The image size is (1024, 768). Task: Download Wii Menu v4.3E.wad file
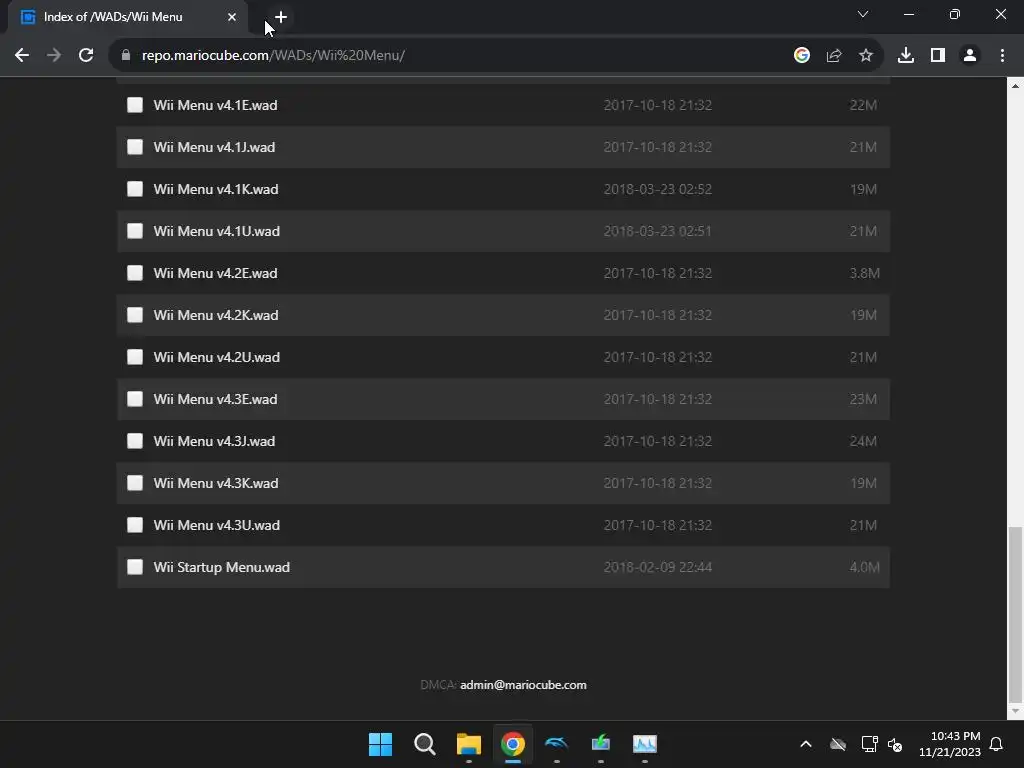(216, 399)
